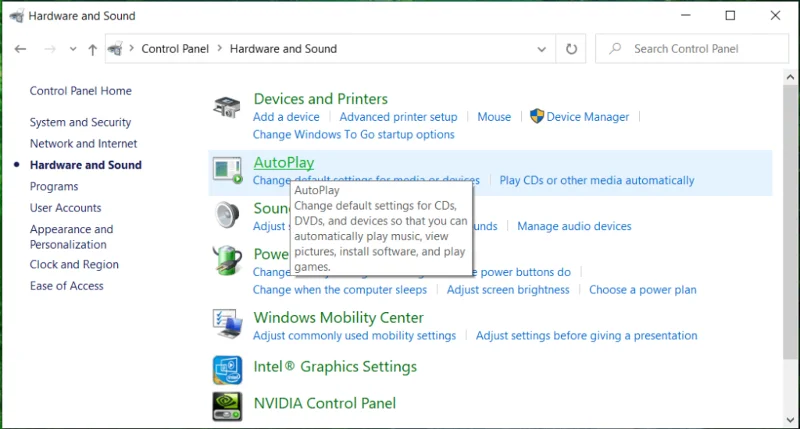
Task: Click the vertical scrollbar down arrow
Action: point(790,420)
